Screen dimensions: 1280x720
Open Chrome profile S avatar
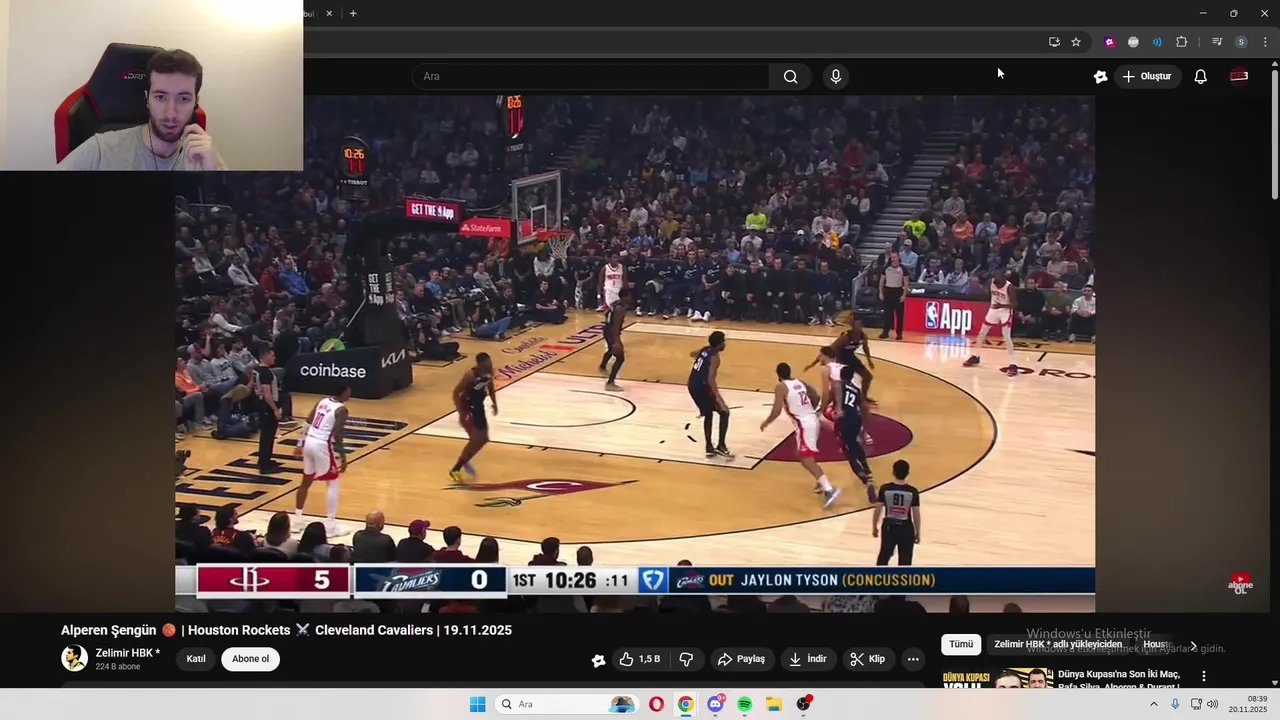click(1241, 42)
